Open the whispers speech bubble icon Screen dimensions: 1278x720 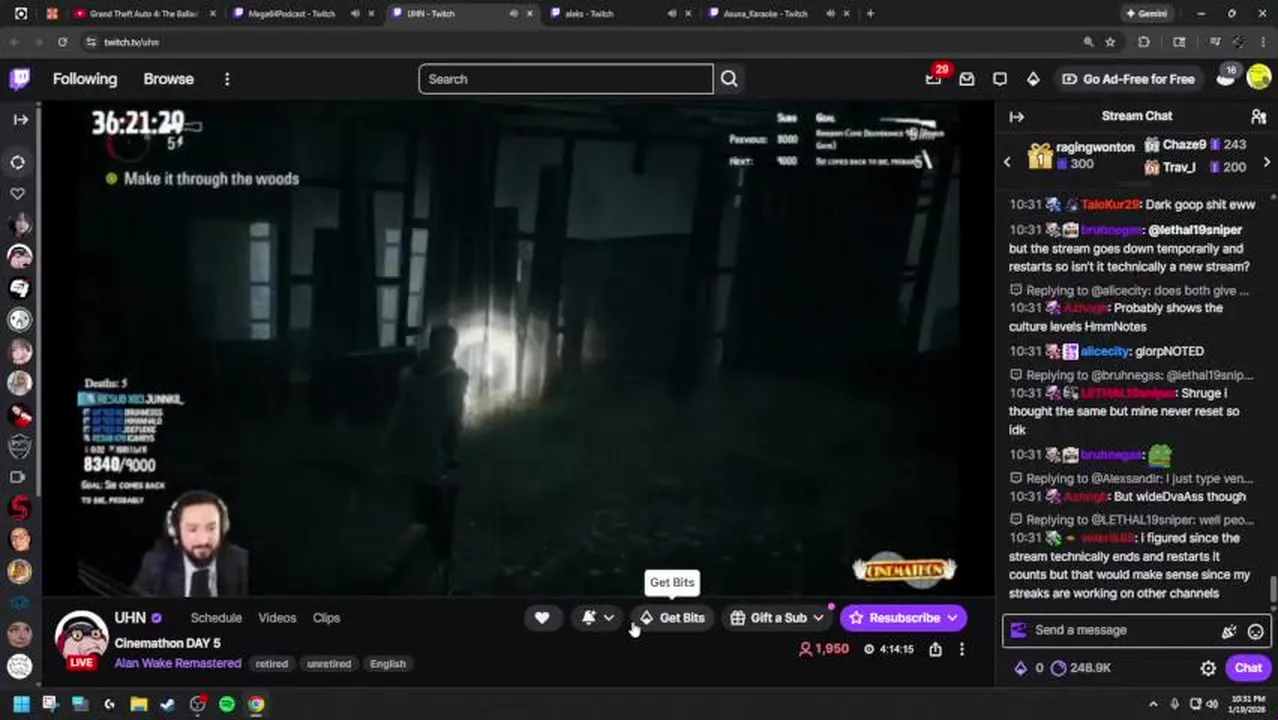coord(1000,79)
